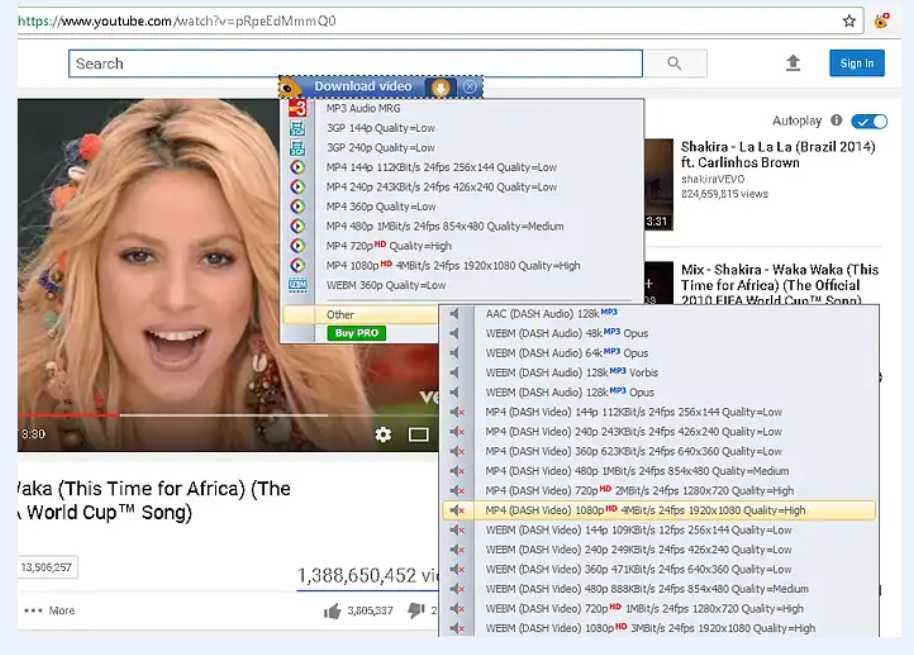Click muted icon beside WEBM DASH 1080p
Viewport: 914px width, 655px height.
click(457, 628)
